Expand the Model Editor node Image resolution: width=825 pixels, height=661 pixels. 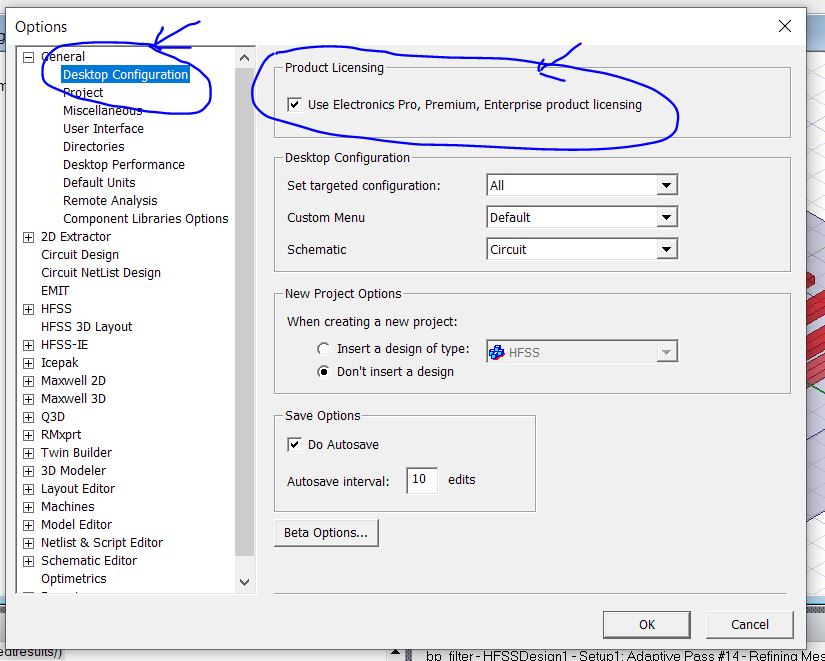coord(28,525)
